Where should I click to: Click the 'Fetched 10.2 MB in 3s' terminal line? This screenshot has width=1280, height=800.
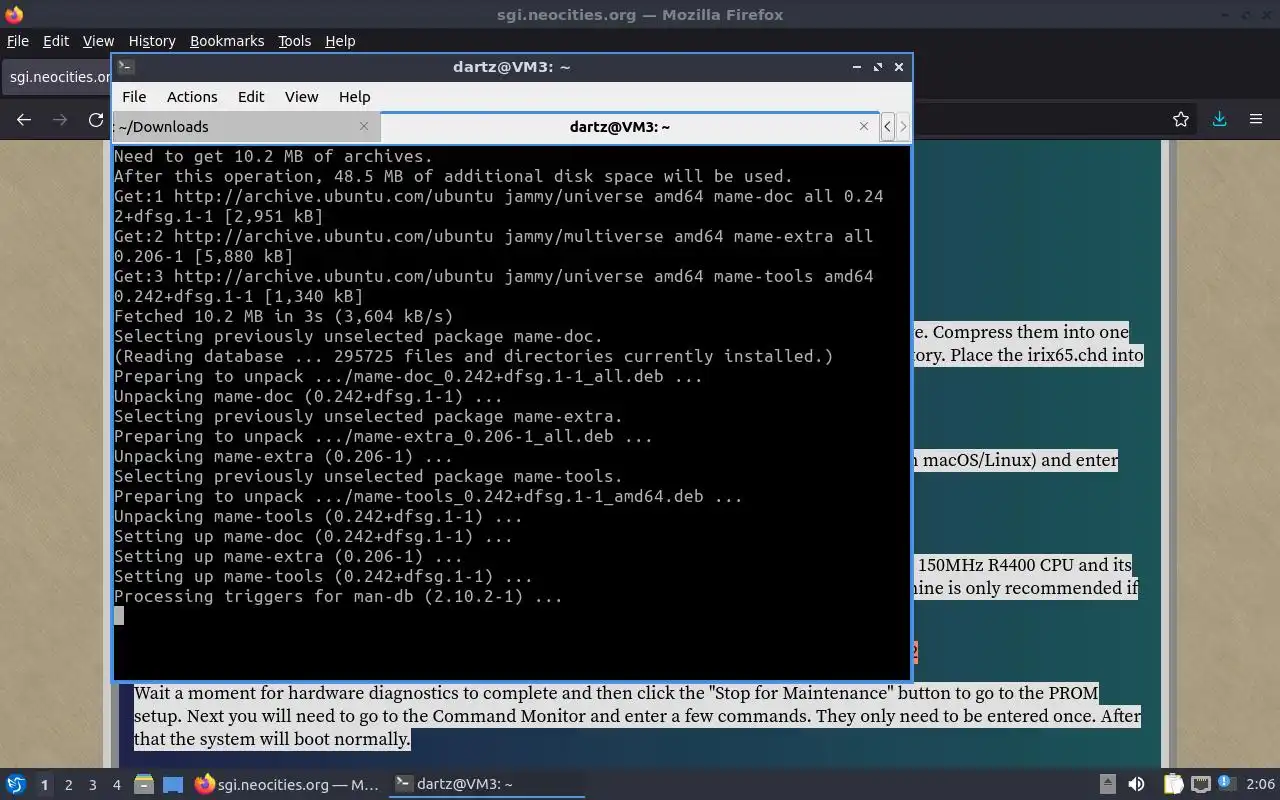(x=283, y=316)
